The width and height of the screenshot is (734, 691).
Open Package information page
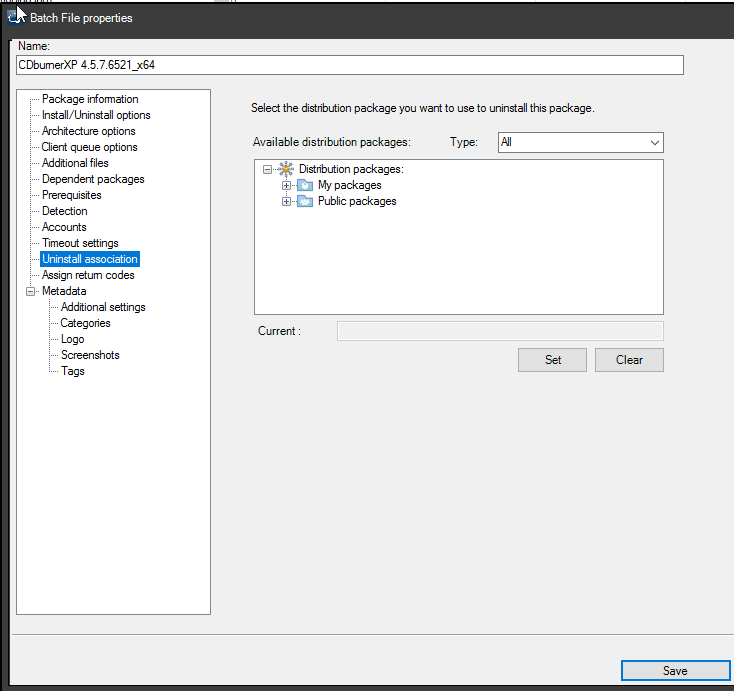(90, 99)
